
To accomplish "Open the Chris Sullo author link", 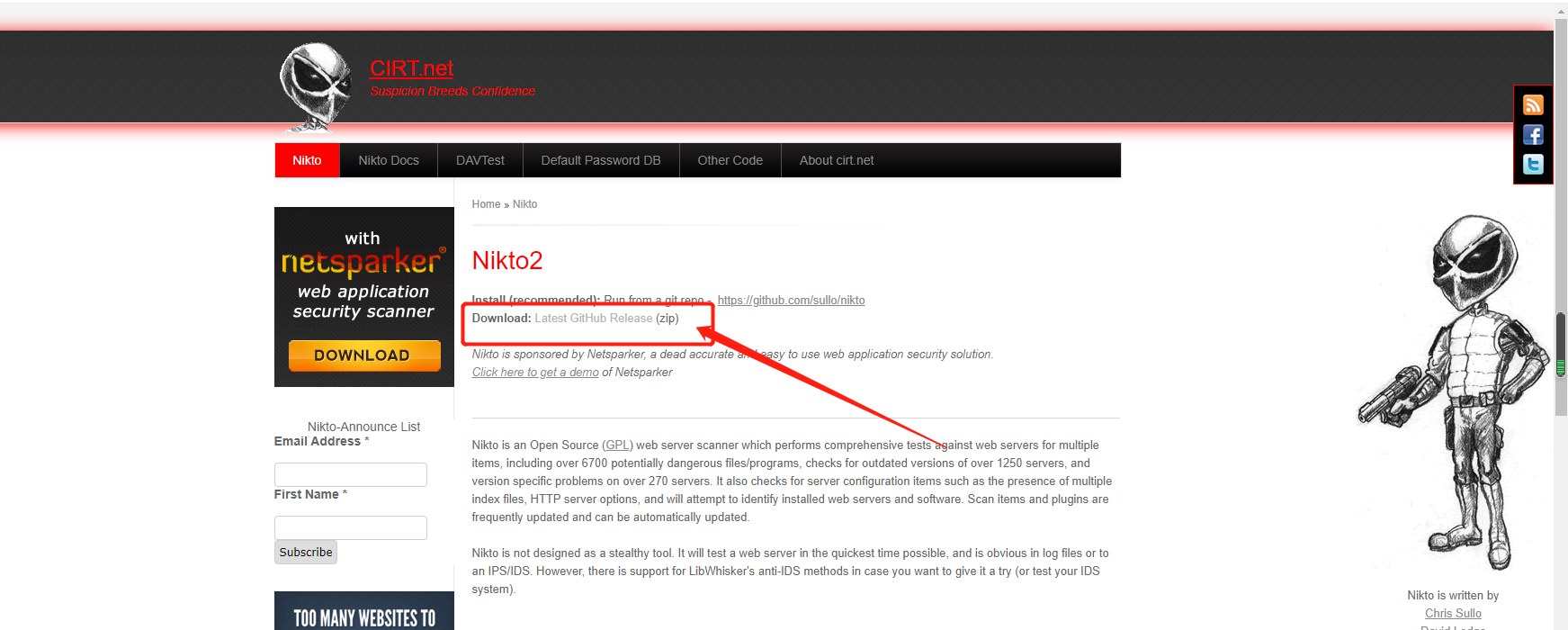I will click(x=1453, y=614).
